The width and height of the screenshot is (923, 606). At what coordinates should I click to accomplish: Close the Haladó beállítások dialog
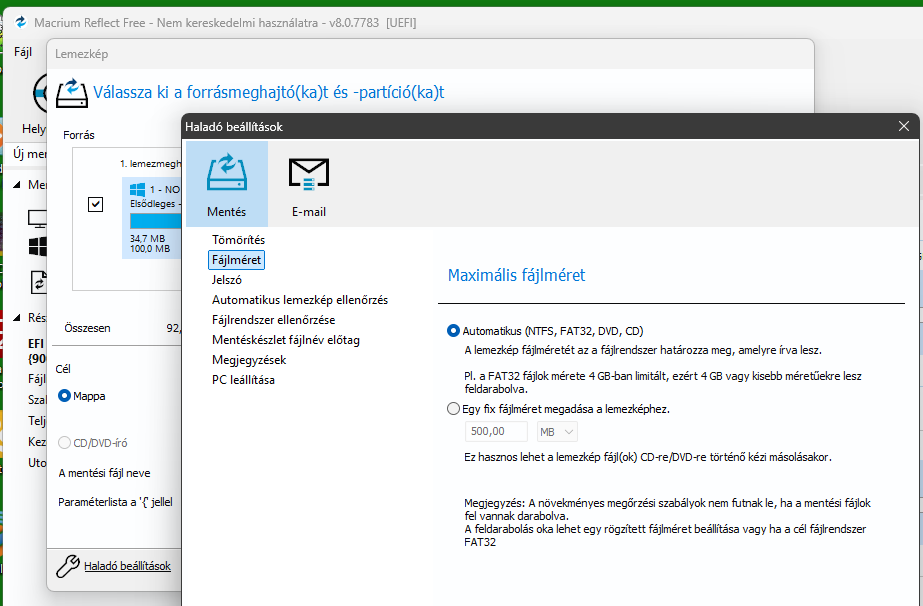pyautogui.click(x=904, y=126)
